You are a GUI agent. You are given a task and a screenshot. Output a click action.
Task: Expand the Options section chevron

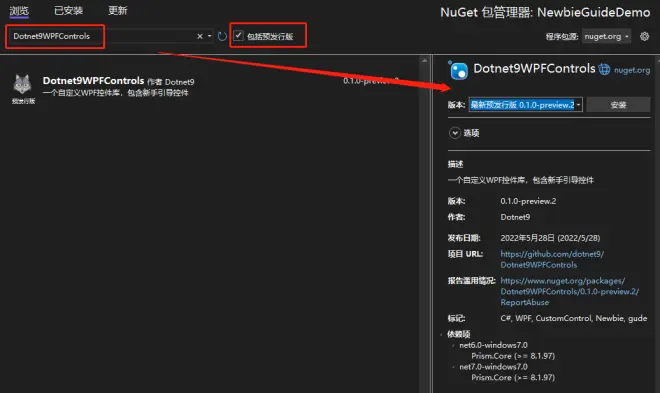(x=455, y=133)
